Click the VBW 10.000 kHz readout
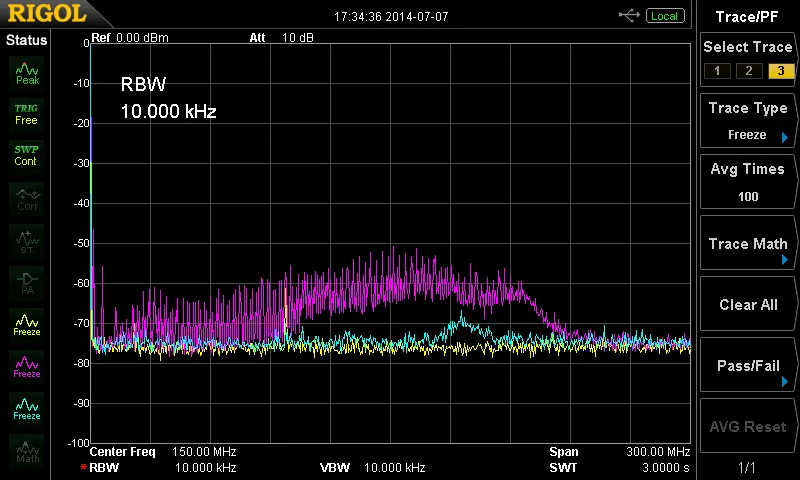Viewport: 800px width, 480px height. 372,468
